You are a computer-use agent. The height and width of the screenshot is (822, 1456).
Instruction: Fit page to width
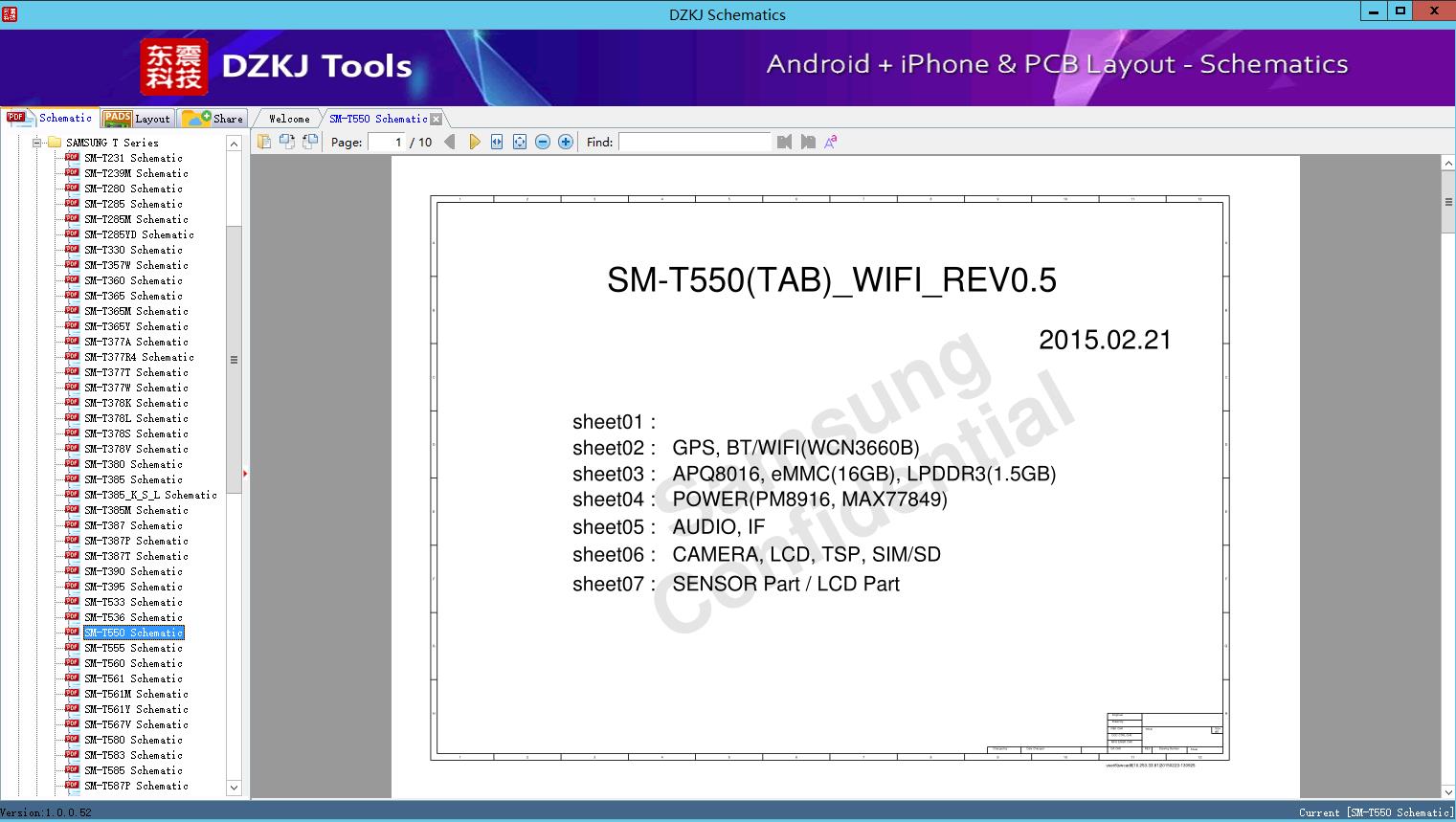(x=497, y=142)
